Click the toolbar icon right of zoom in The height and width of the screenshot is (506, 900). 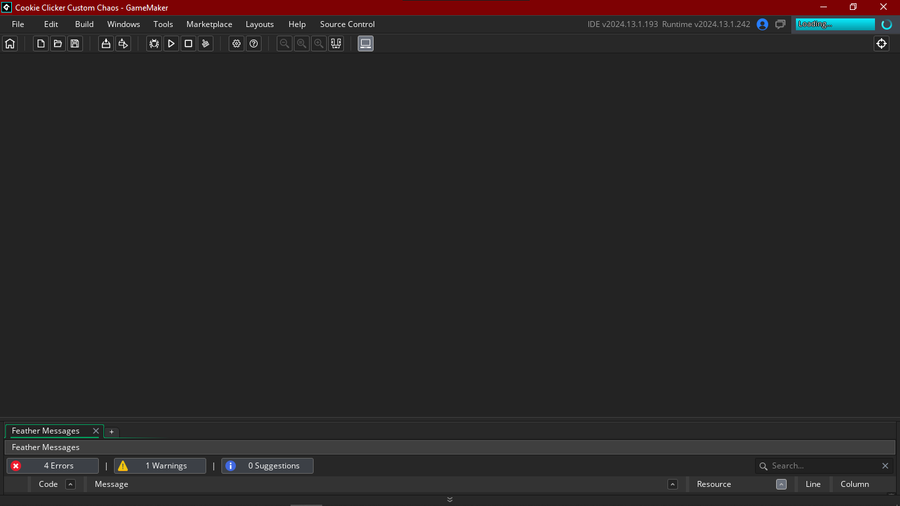(x=336, y=44)
